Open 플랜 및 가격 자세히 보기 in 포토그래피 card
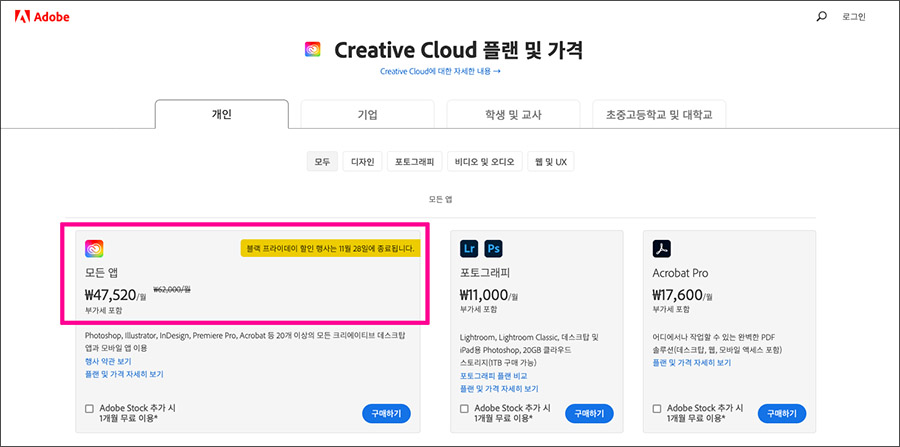900x447 pixels. coord(499,388)
